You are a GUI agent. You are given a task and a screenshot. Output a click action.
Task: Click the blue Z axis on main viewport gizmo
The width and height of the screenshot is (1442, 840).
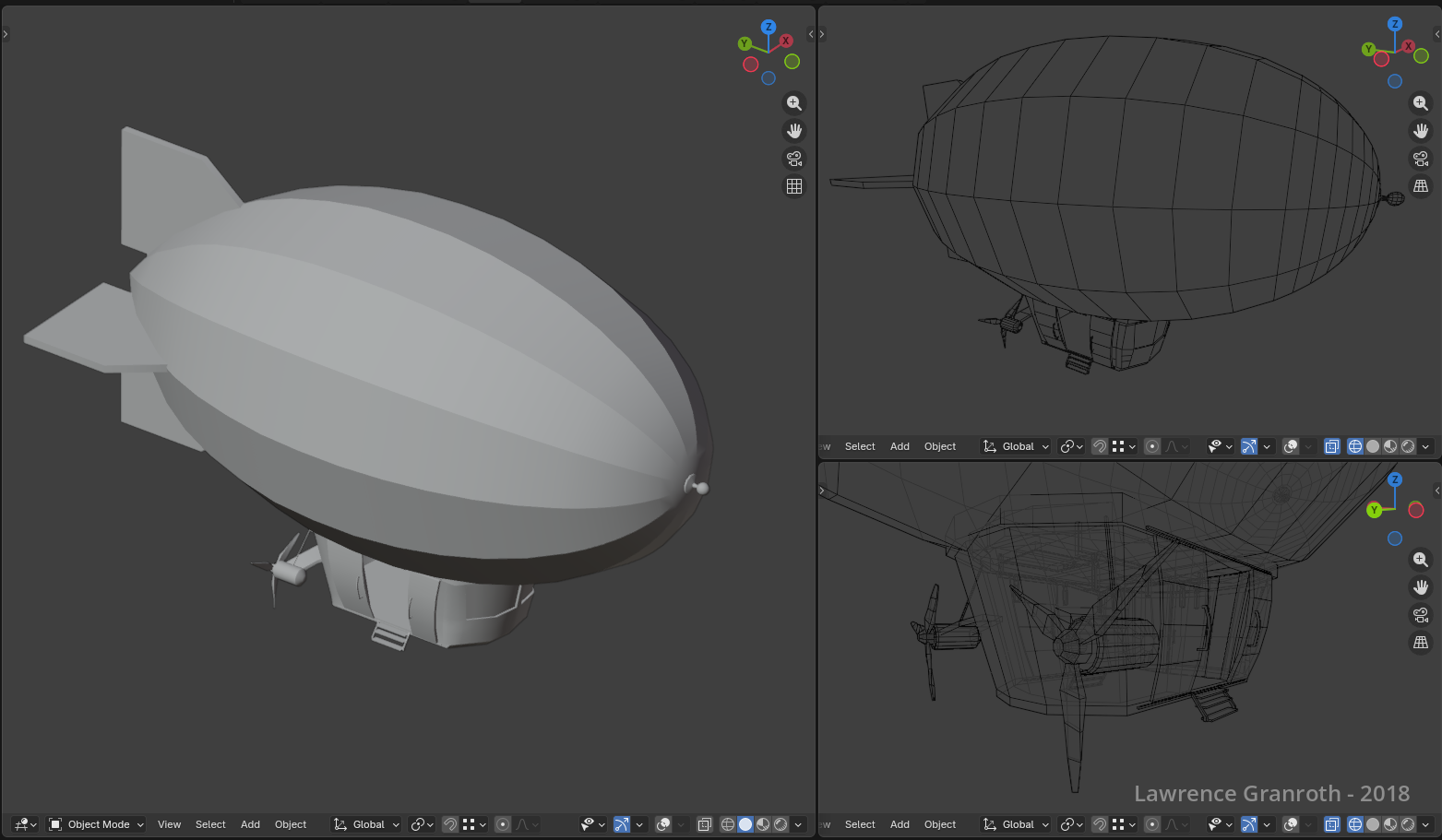768,28
